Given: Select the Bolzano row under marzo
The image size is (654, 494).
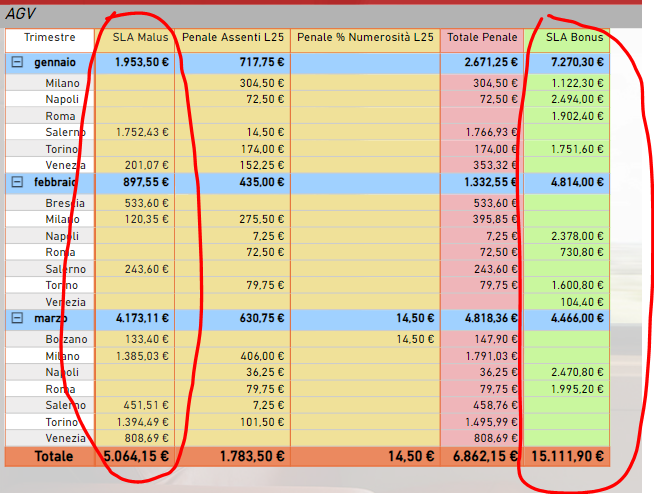Looking at the screenshot, I should point(66,339).
